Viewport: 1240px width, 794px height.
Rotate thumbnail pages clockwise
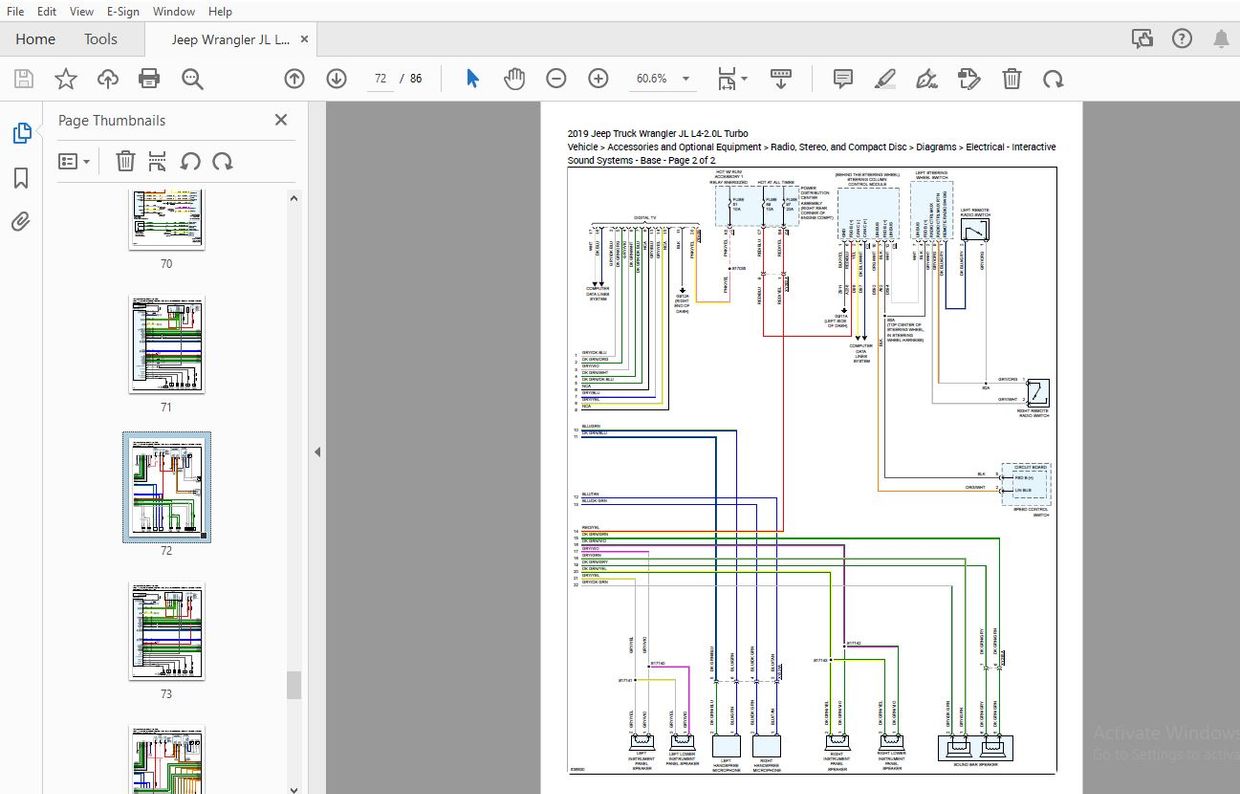tap(222, 161)
